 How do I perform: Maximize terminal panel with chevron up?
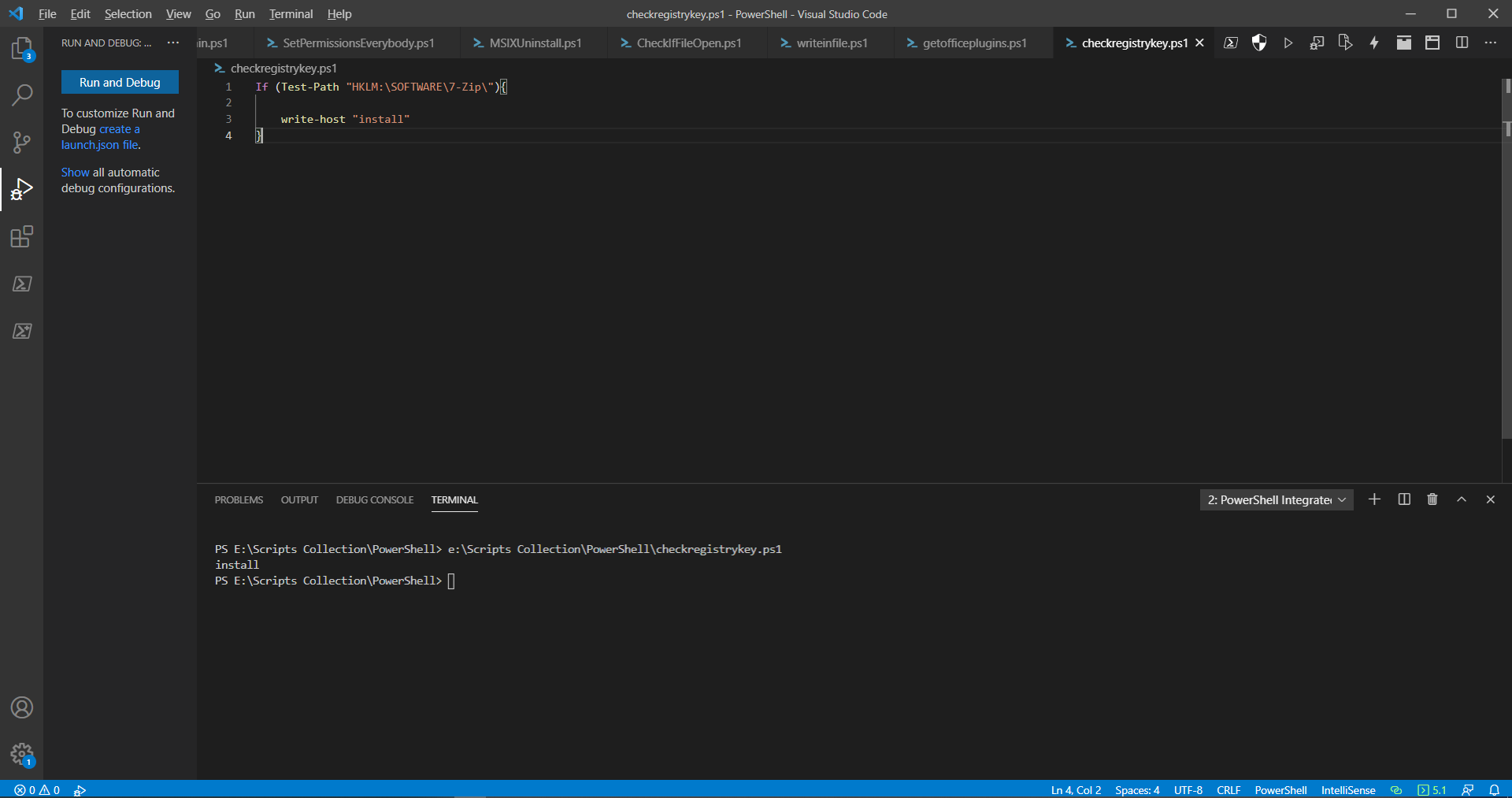[x=1462, y=499]
